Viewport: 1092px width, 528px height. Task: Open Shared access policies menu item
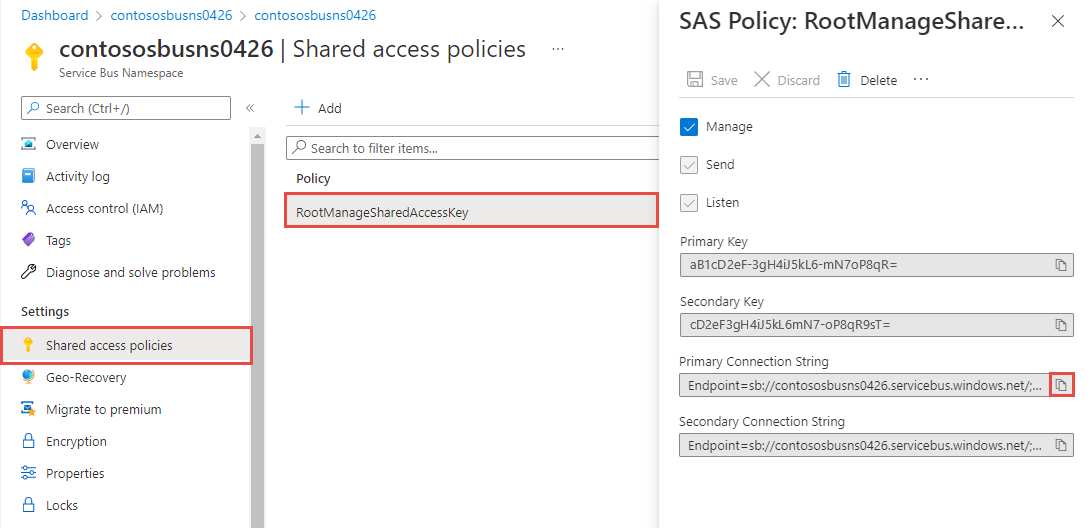click(x=109, y=345)
